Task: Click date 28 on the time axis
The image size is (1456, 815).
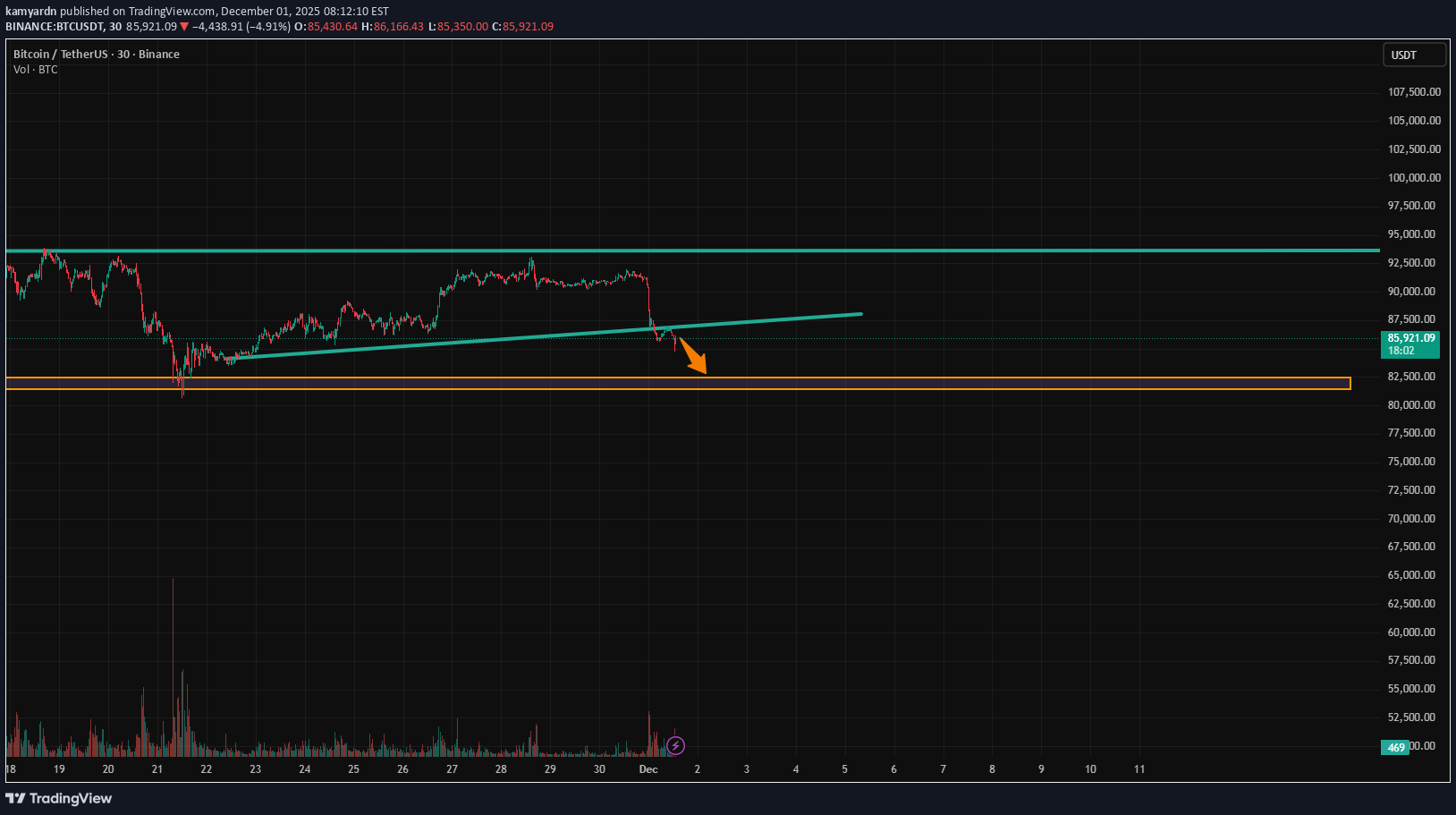Action: click(x=501, y=769)
